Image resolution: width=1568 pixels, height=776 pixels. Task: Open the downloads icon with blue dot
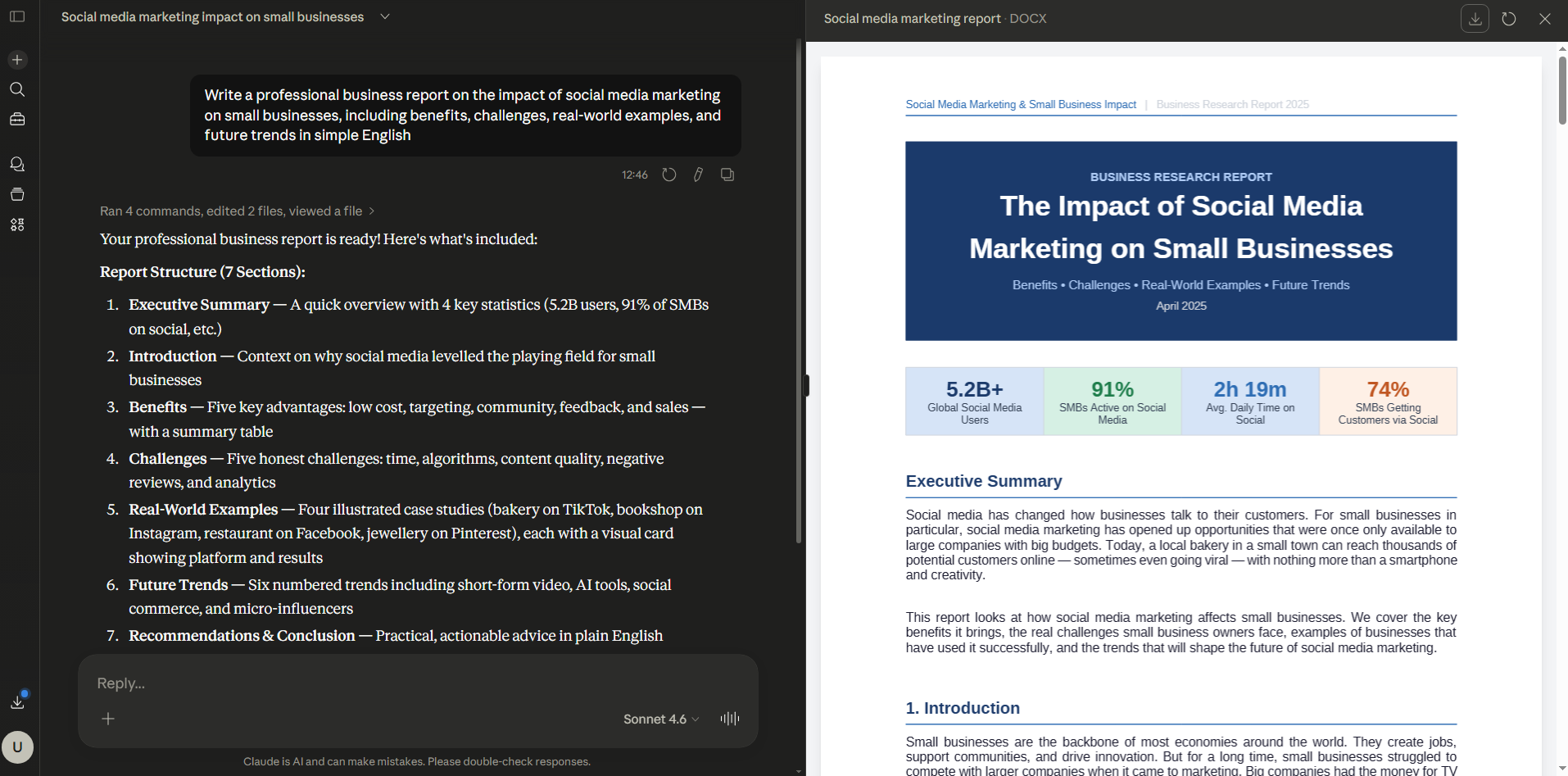17,701
